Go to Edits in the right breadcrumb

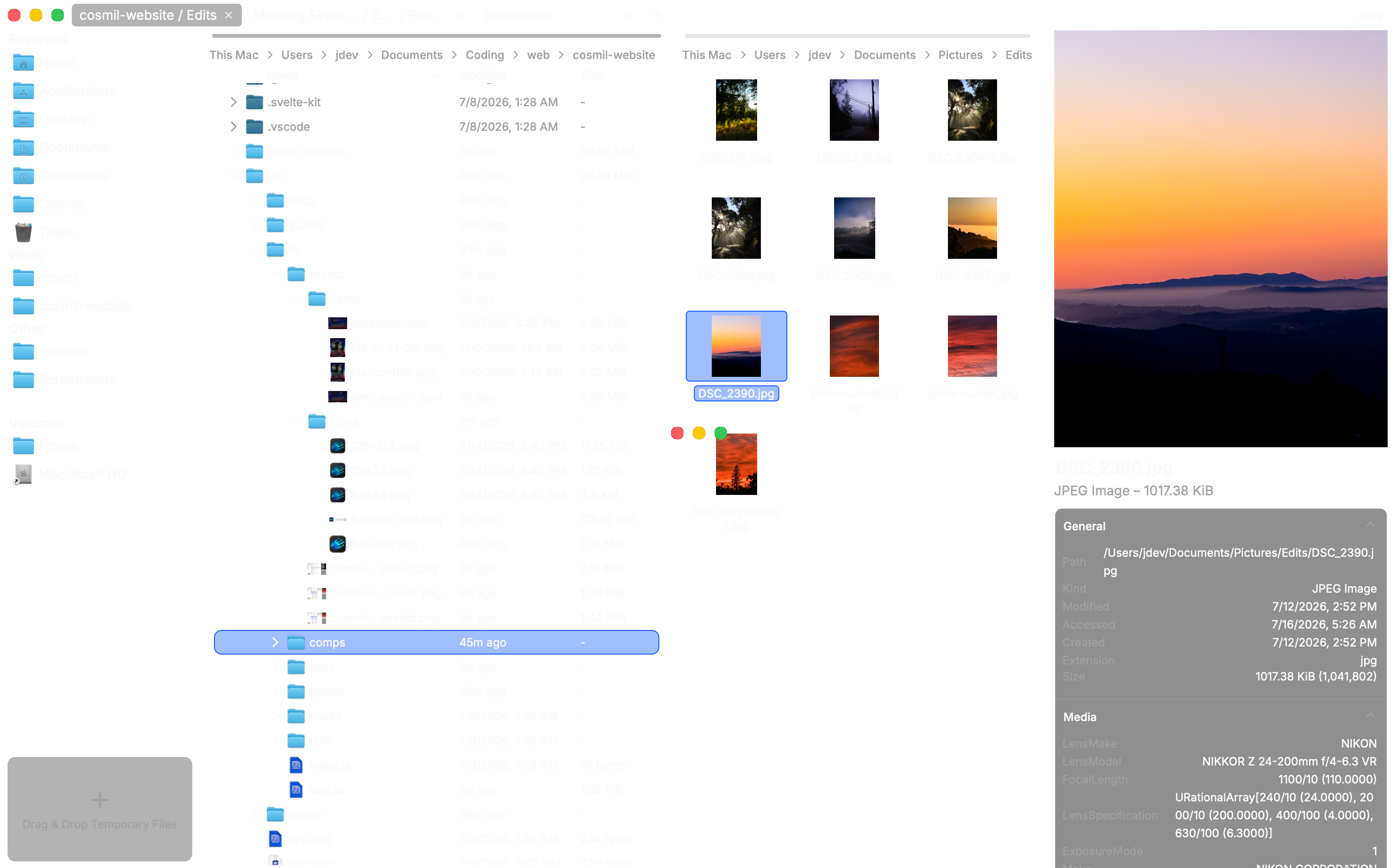pos(1018,55)
